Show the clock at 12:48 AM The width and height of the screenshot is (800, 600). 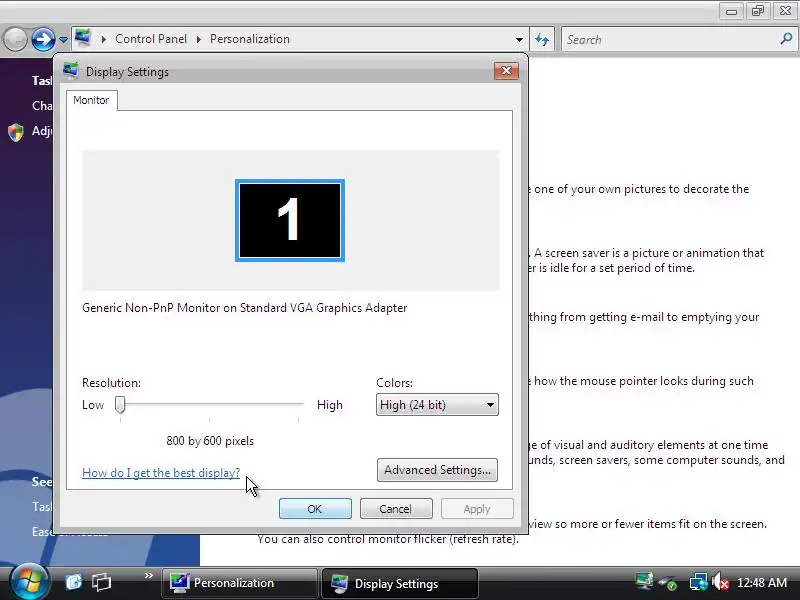(x=762, y=583)
